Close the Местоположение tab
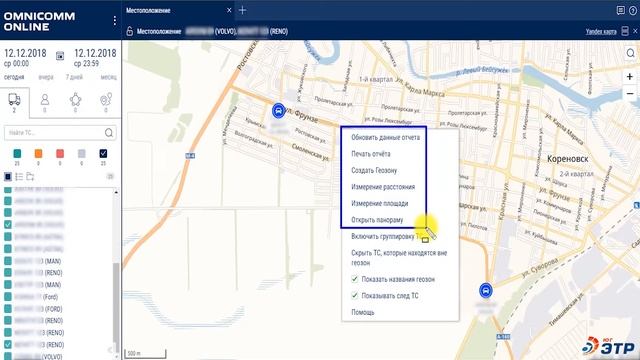Viewport: 640px width, 360px height. click(229, 10)
